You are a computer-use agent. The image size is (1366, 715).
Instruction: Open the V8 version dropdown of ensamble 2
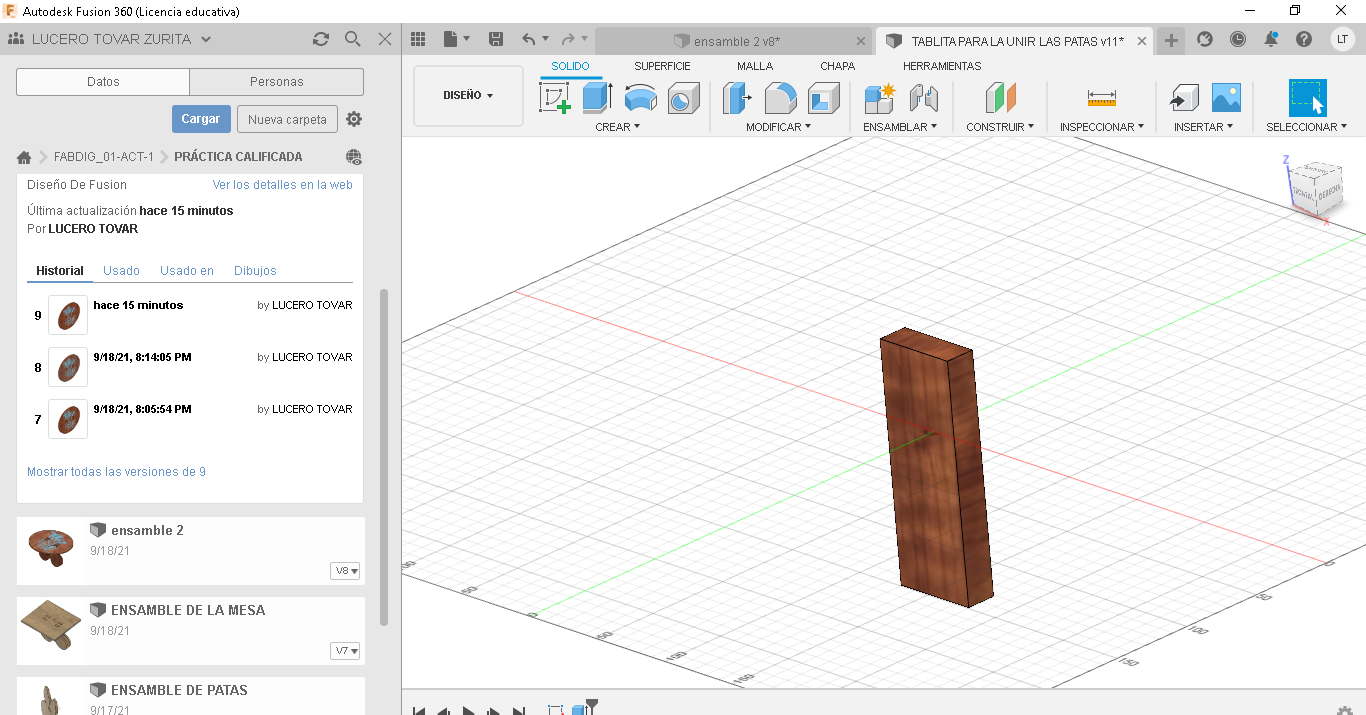point(345,571)
